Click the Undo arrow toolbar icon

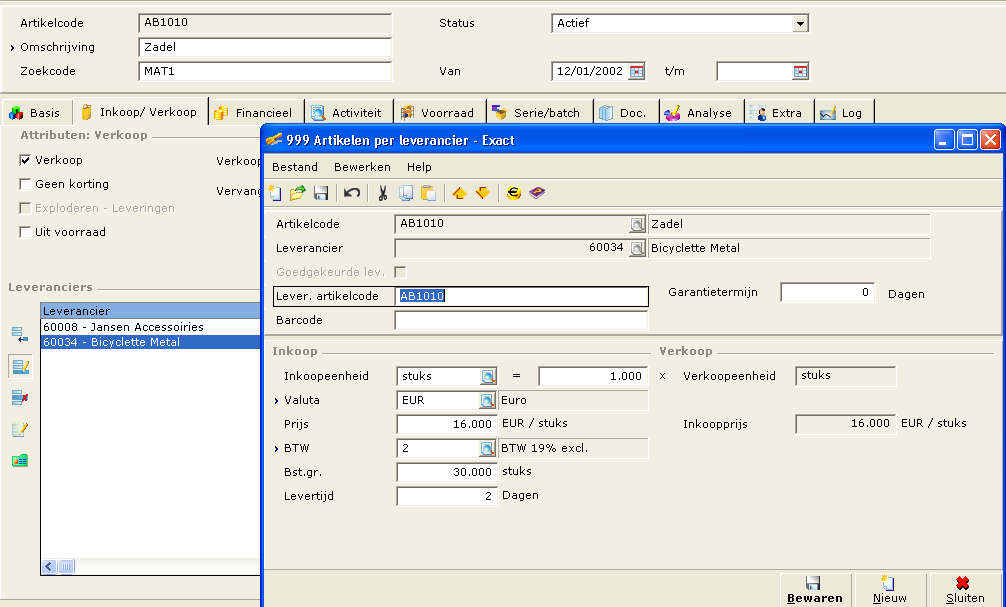click(x=352, y=192)
